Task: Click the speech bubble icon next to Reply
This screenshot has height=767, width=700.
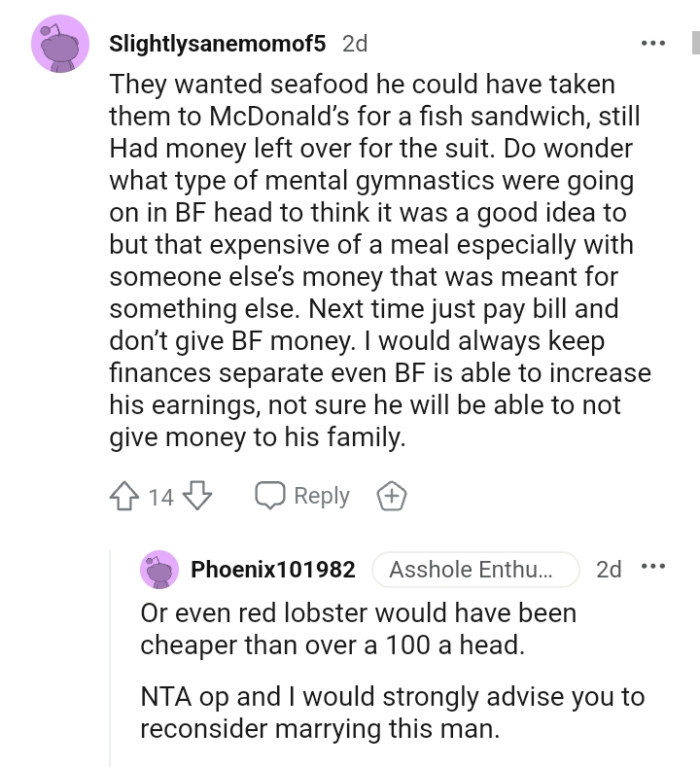Action: pyautogui.click(x=270, y=496)
